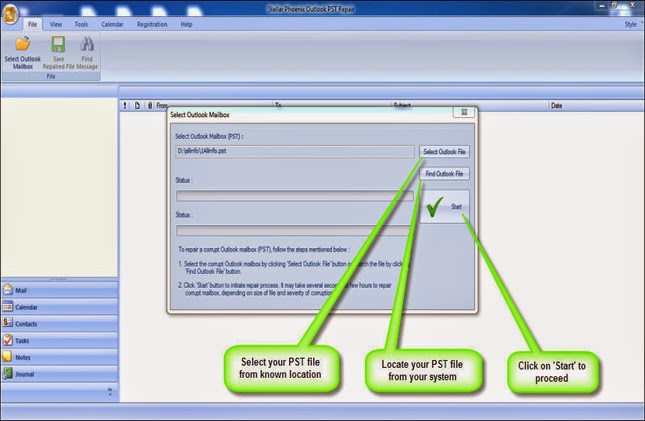645x421 pixels.
Task: Click the Save Repaired File disk icon
Action: tap(58, 44)
